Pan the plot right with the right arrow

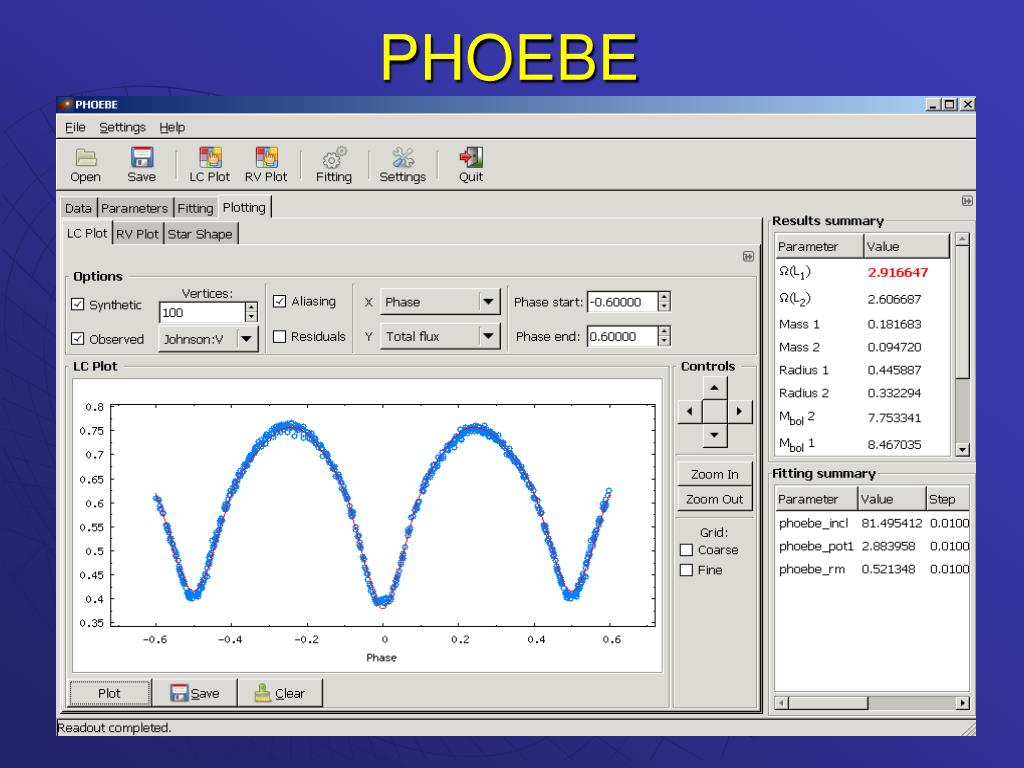[739, 411]
